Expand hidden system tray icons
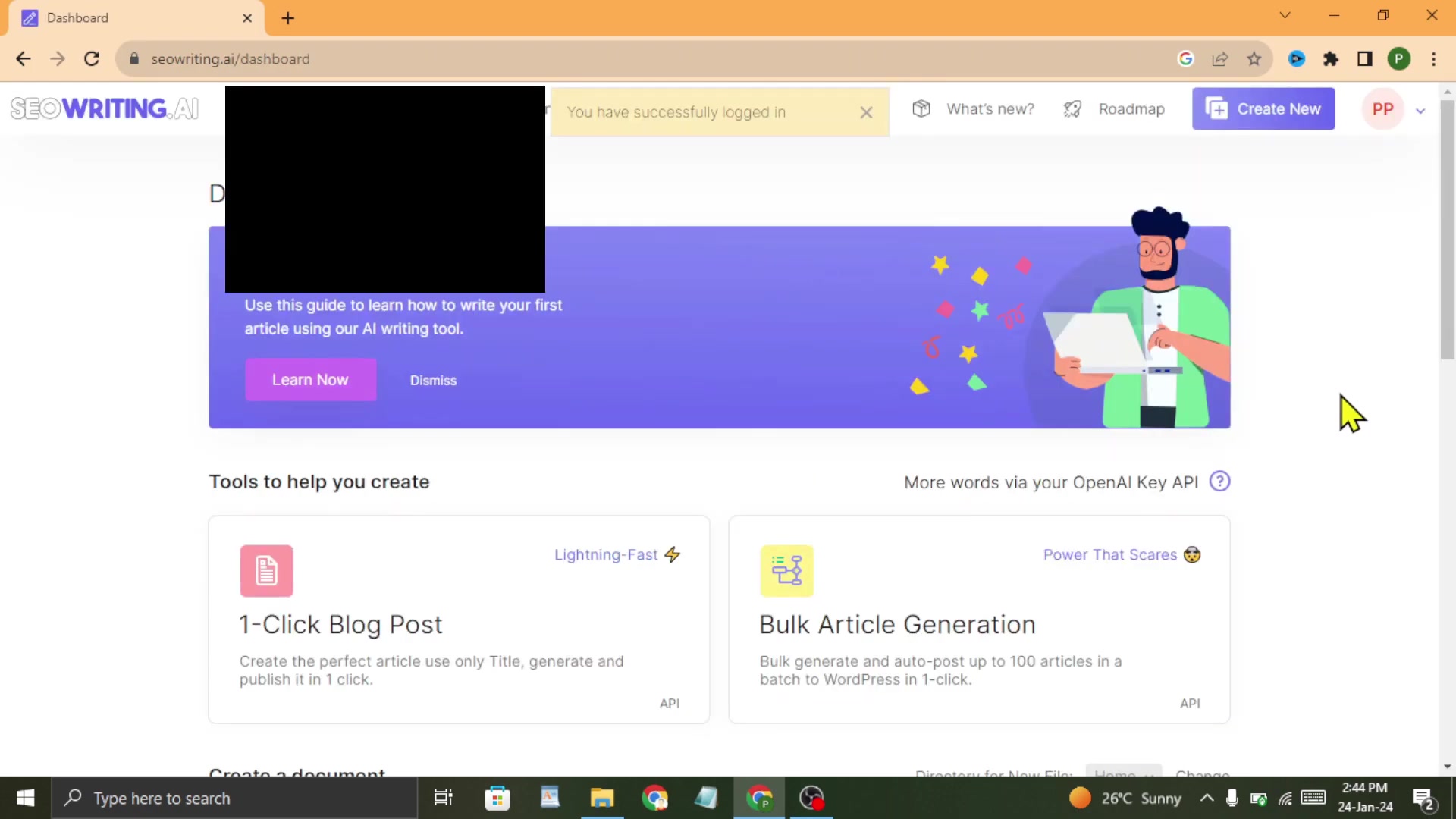This screenshot has height=819, width=1456. (x=1207, y=798)
